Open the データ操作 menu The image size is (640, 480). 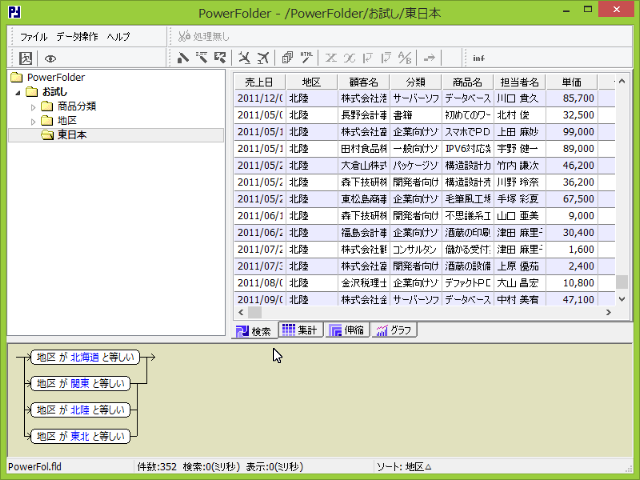click(x=77, y=37)
